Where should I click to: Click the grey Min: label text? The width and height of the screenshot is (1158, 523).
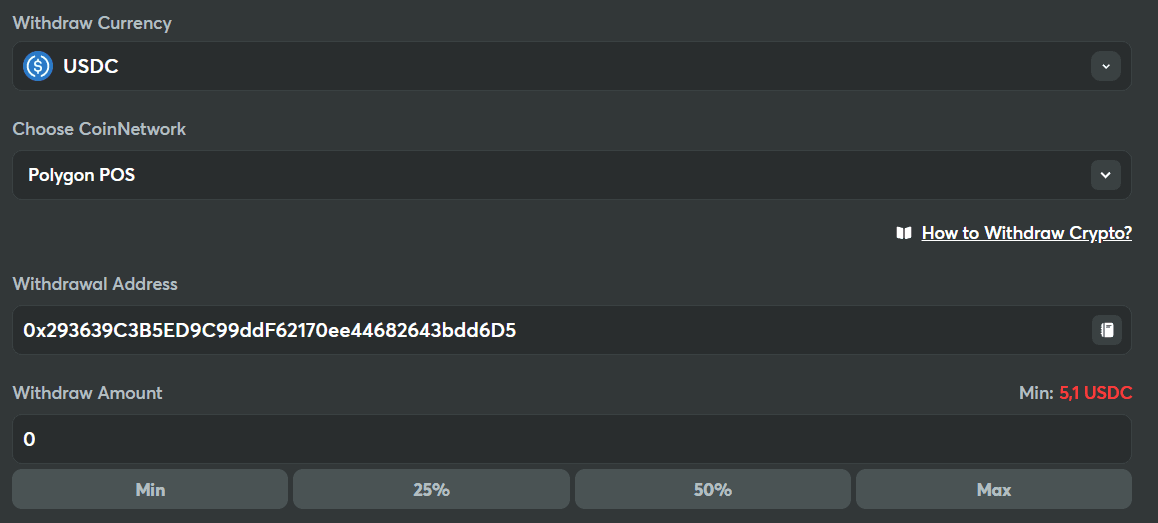pyautogui.click(x=1036, y=393)
